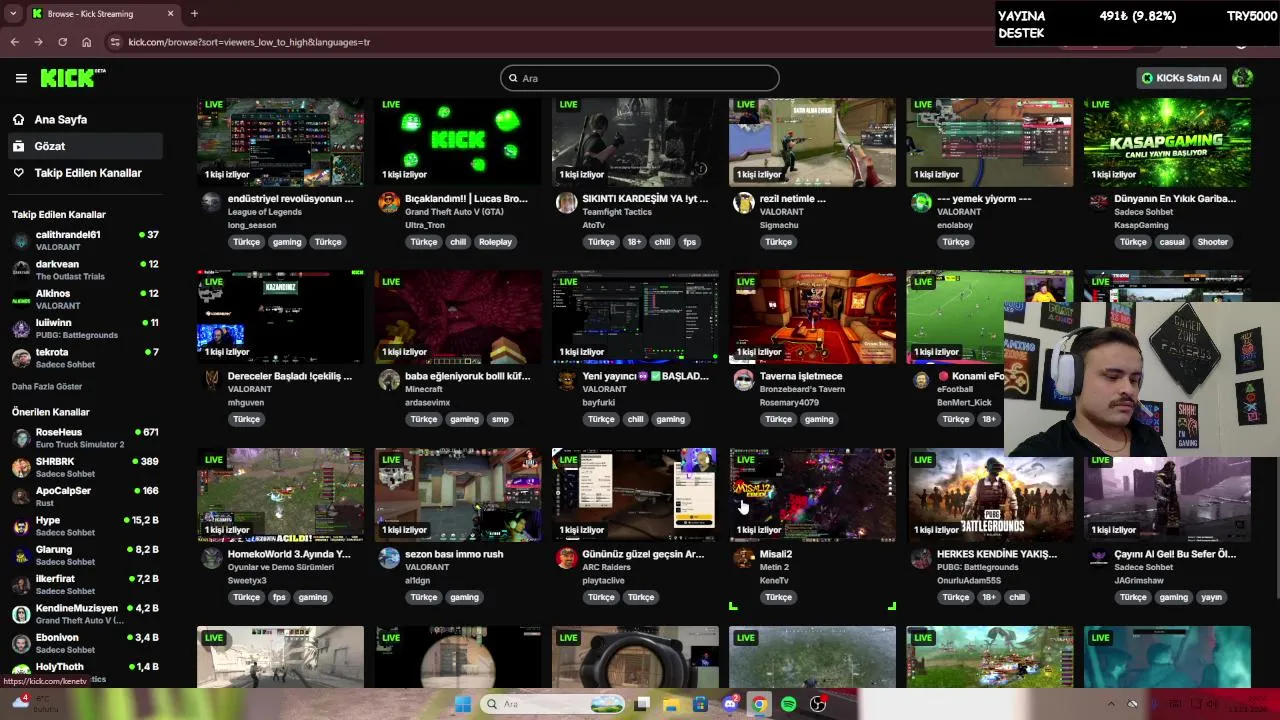1280x720 pixels.
Task: Click mhguven streamer avatar
Action: pos(212,380)
